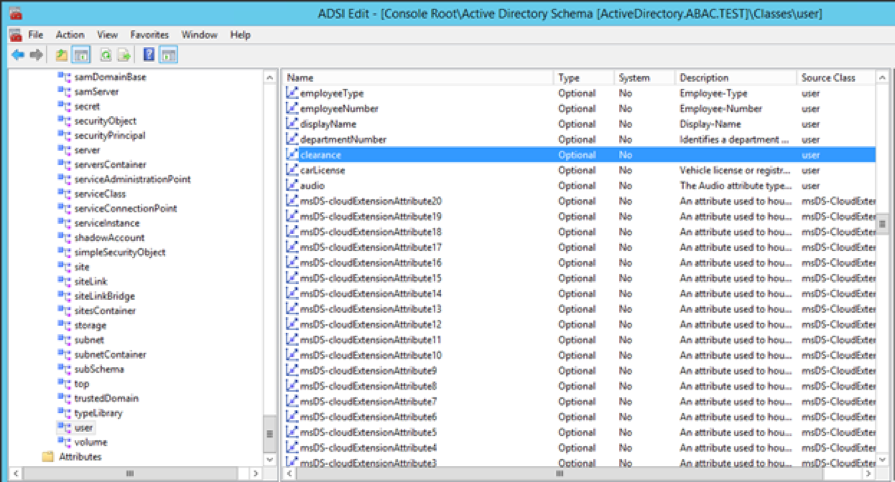This screenshot has width=895, height=482.
Task: Click the Back arrow toolbar icon
Action: (18, 55)
